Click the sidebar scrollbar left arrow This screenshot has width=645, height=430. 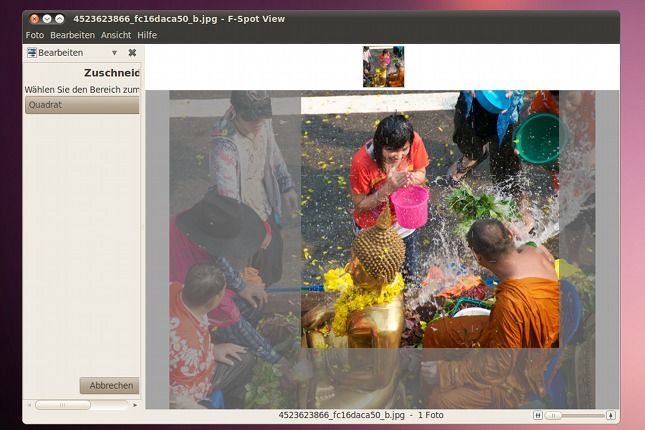(28, 405)
